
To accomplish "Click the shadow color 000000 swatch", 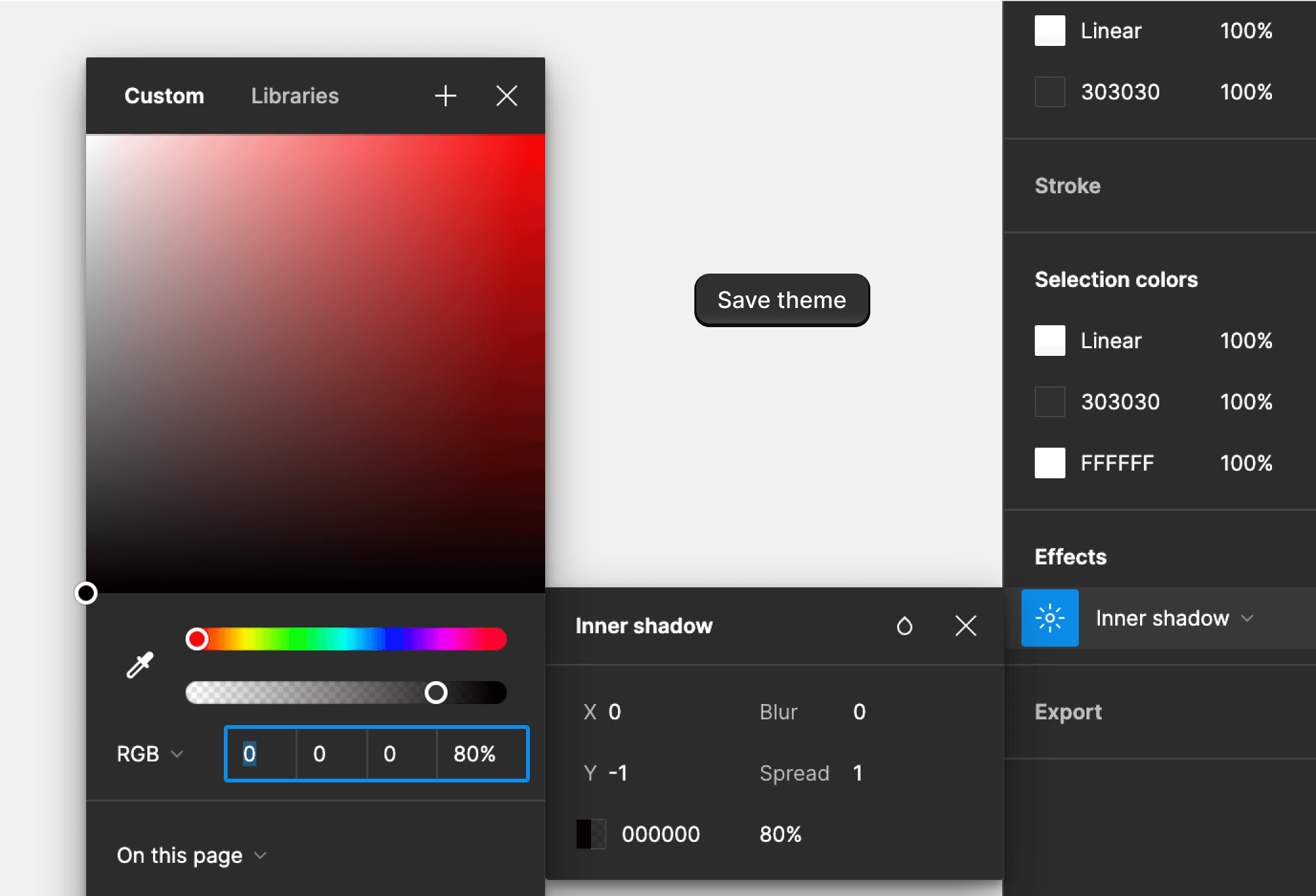I will [x=591, y=834].
